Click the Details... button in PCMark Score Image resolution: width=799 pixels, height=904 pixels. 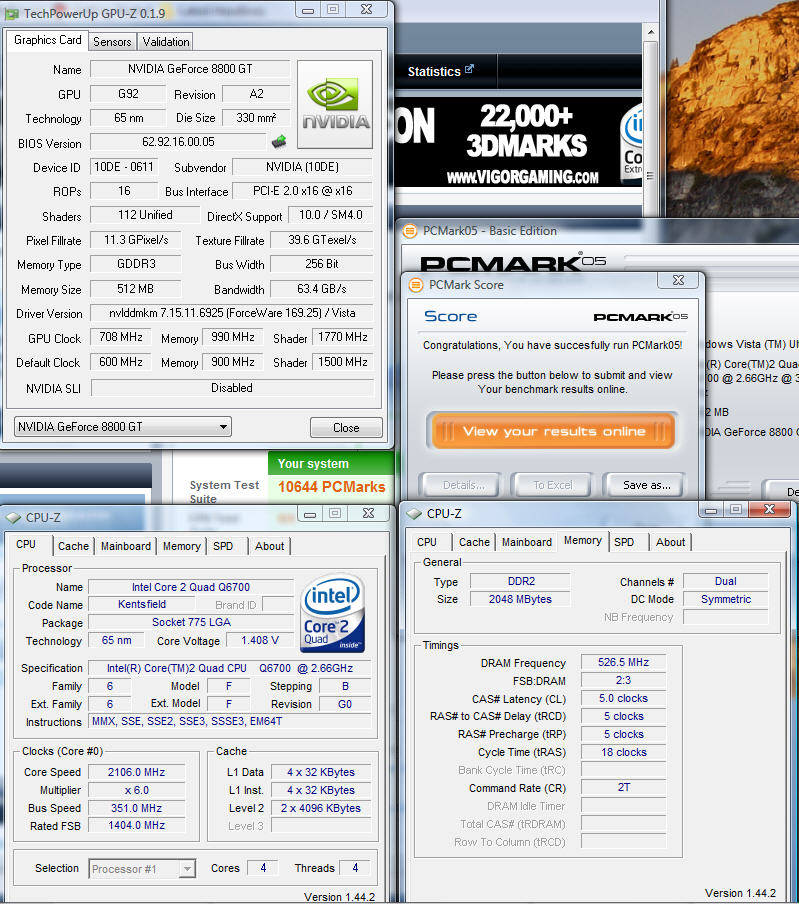pos(463,485)
